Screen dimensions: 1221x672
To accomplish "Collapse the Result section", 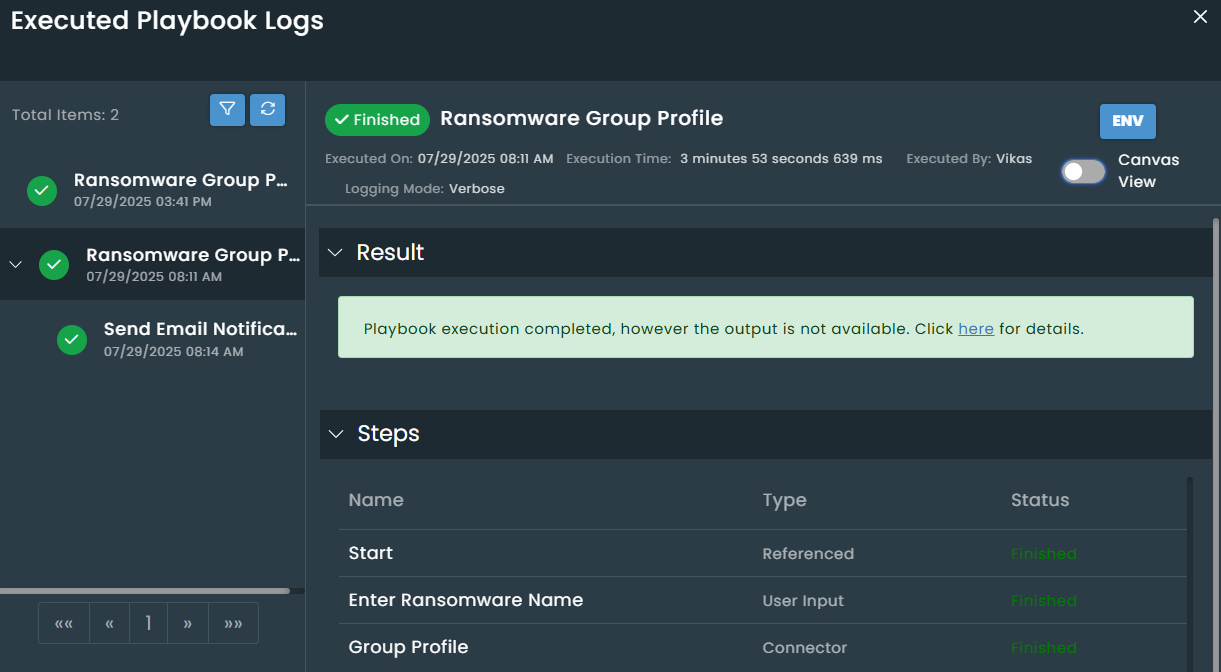I will (x=335, y=253).
